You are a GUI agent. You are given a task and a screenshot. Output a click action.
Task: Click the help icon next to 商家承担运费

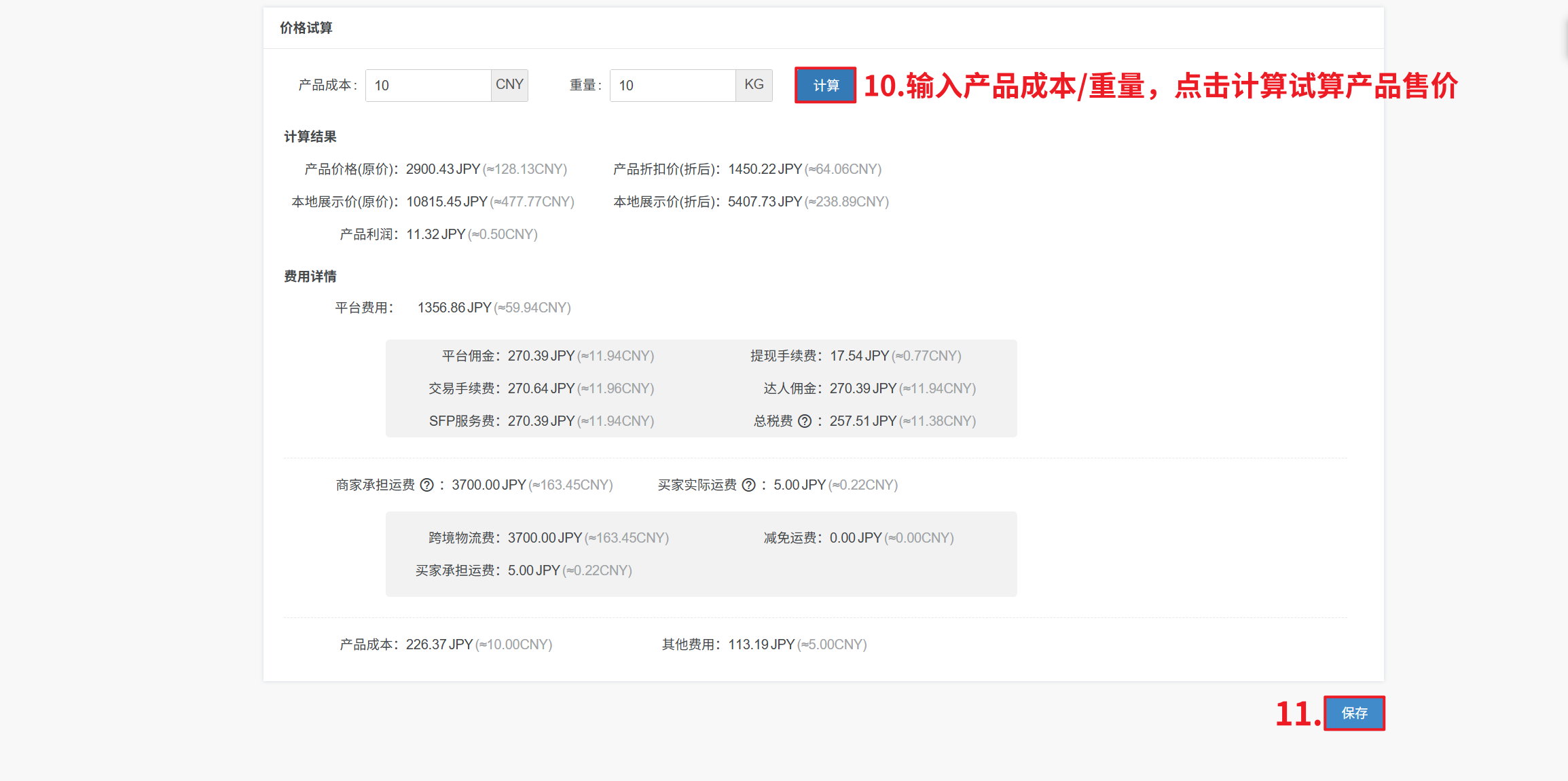426,485
